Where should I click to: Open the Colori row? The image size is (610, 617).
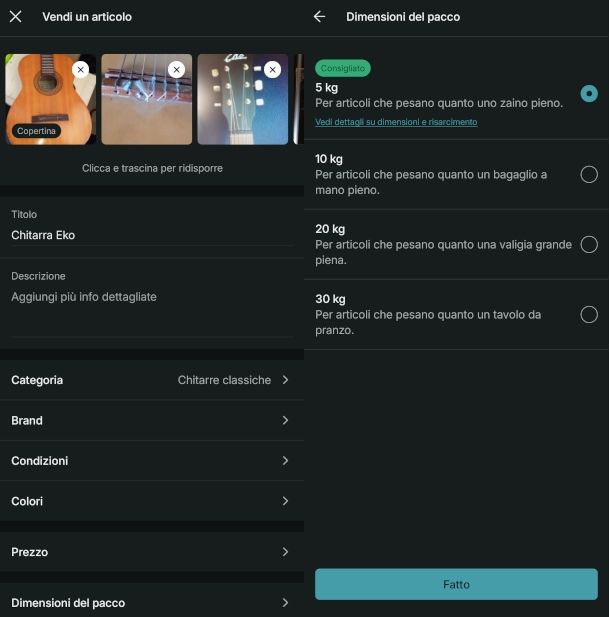tap(152, 501)
